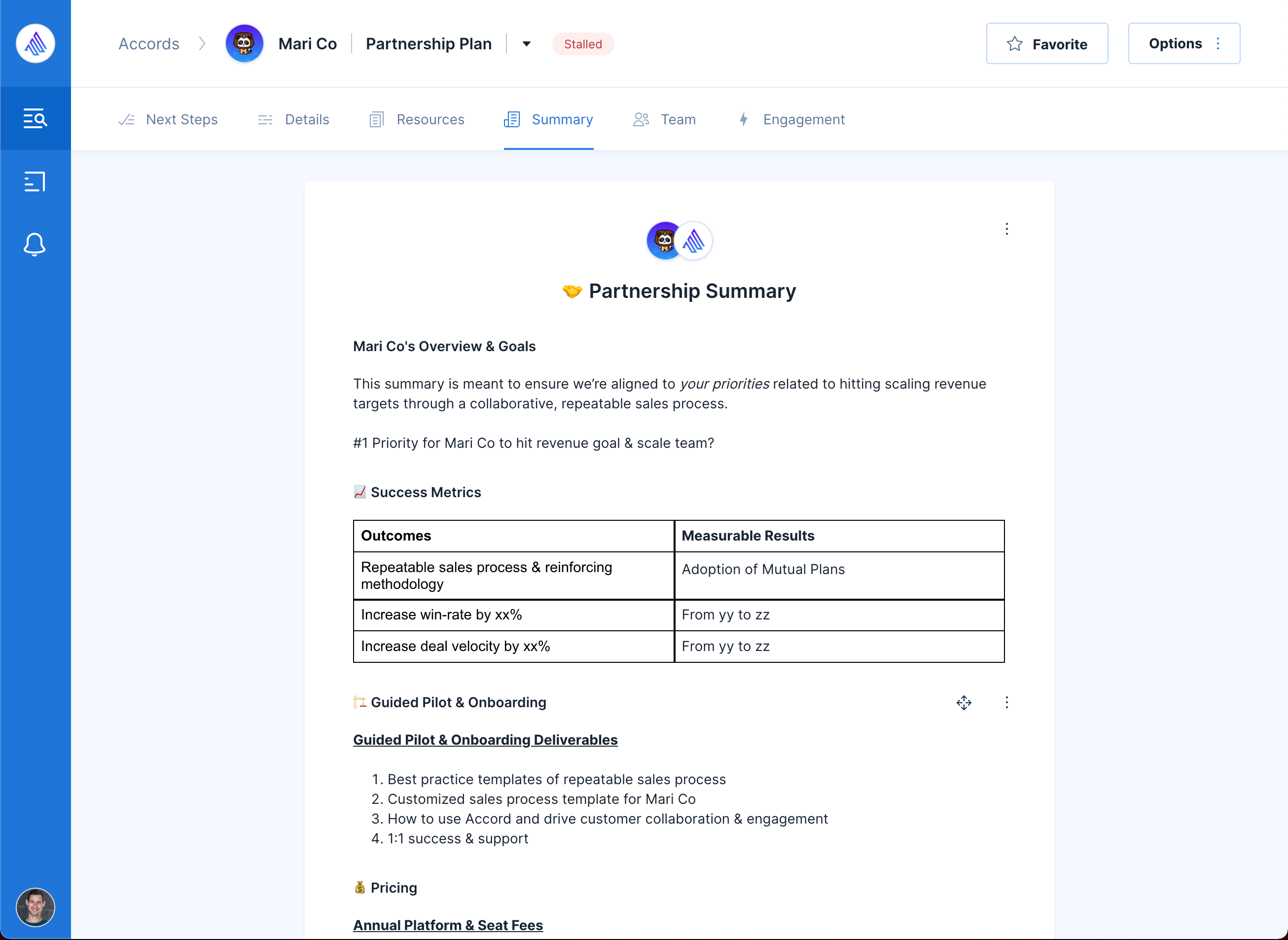Open the summary card three-dot menu
The height and width of the screenshot is (940, 1288).
(x=1006, y=229)
